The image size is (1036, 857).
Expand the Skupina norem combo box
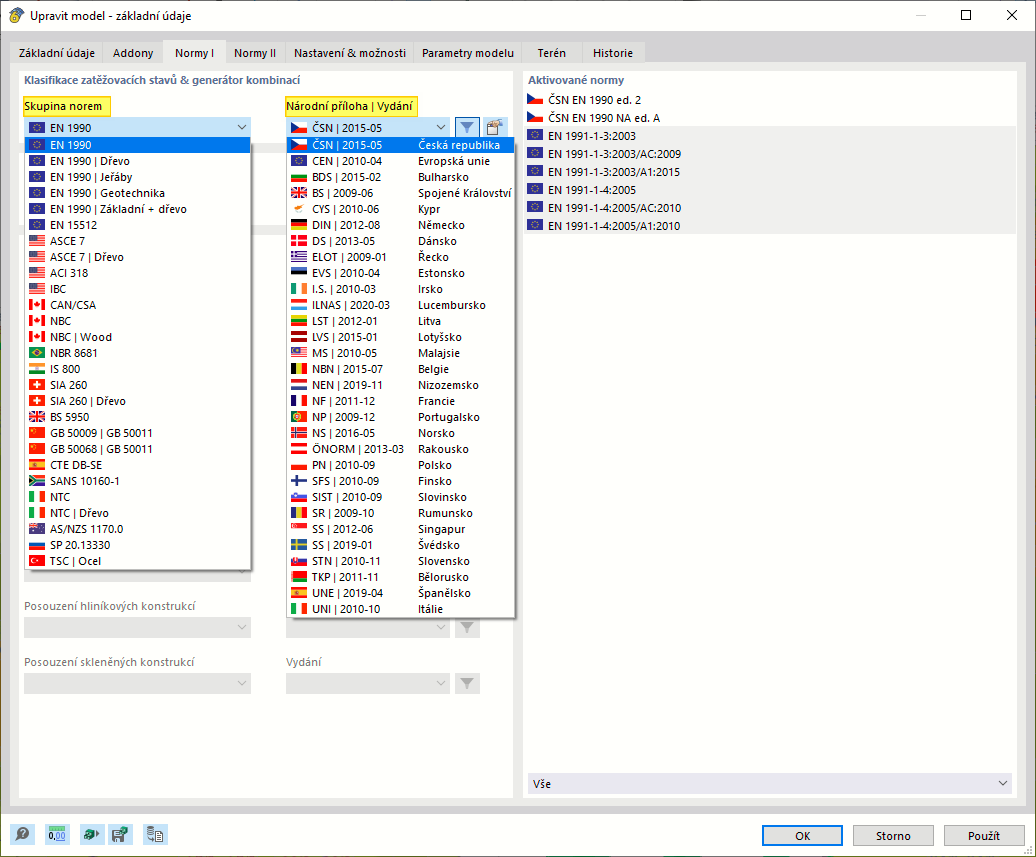click(137, 128)
